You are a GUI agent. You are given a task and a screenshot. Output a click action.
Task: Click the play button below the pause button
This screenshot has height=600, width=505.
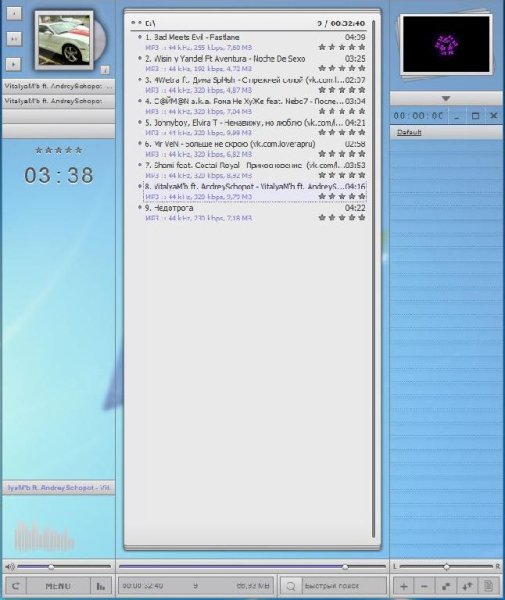click(x=14, y=64)
